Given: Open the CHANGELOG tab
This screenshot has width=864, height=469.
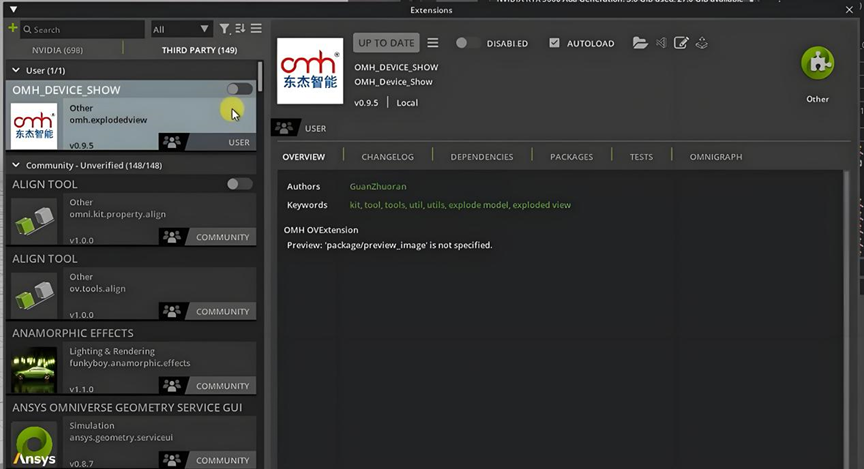Looking at the screenshot, I should (x=387, y=157).
